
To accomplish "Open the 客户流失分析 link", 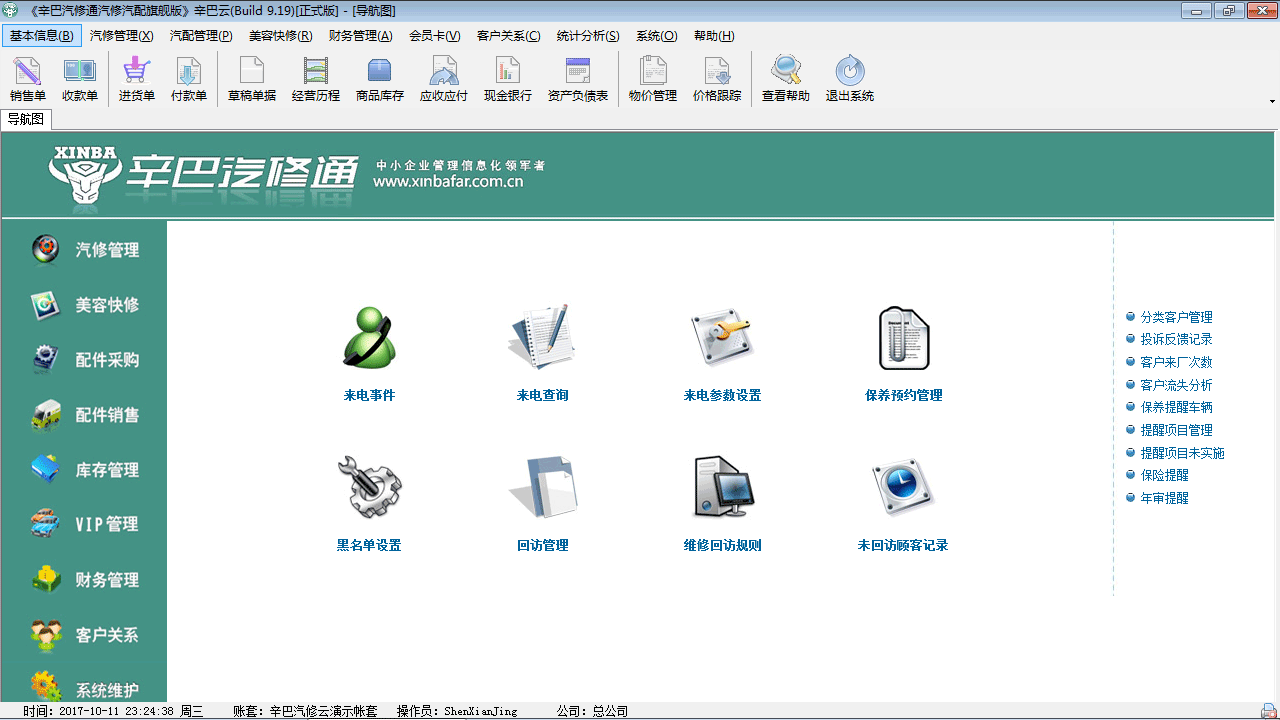I will pyautogui.click(x=1176, y=385).
